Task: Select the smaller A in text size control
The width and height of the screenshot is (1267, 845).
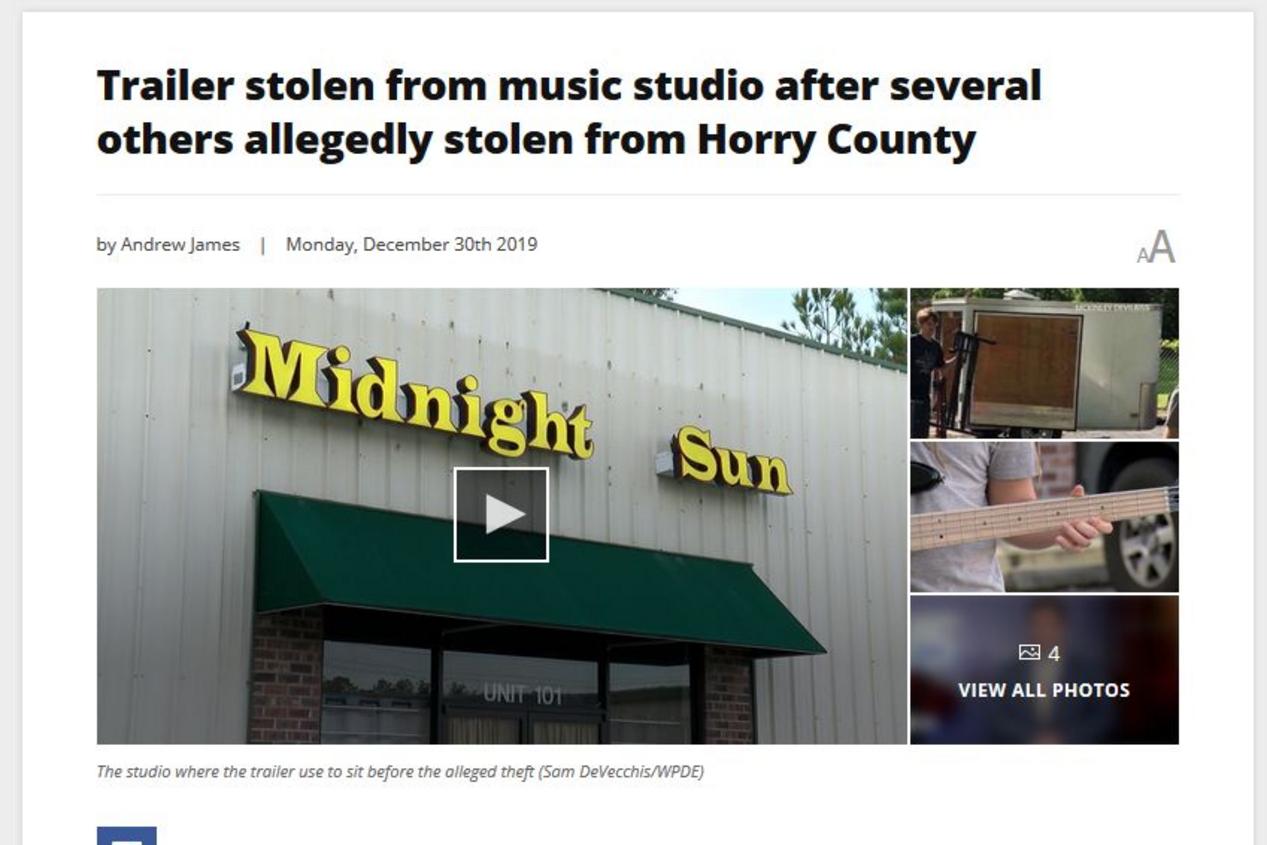Action: pos(1142,256)
